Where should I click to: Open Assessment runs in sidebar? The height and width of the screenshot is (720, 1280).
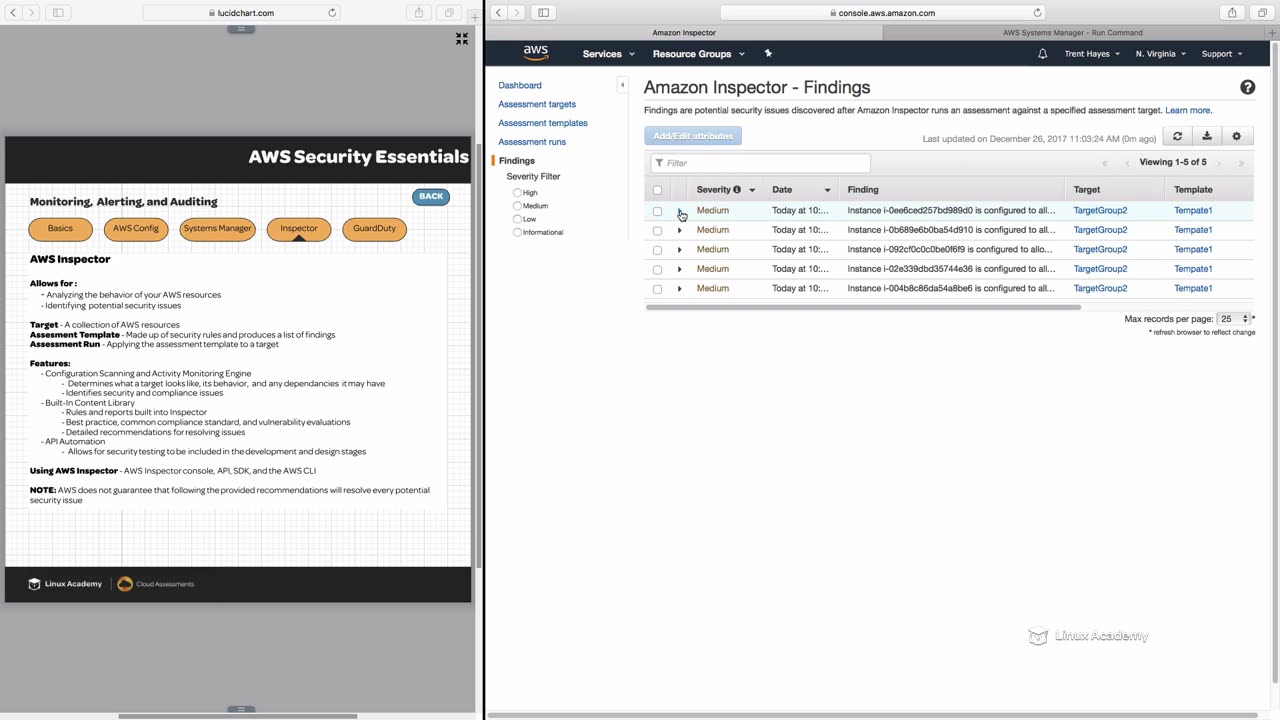[532, 142]
